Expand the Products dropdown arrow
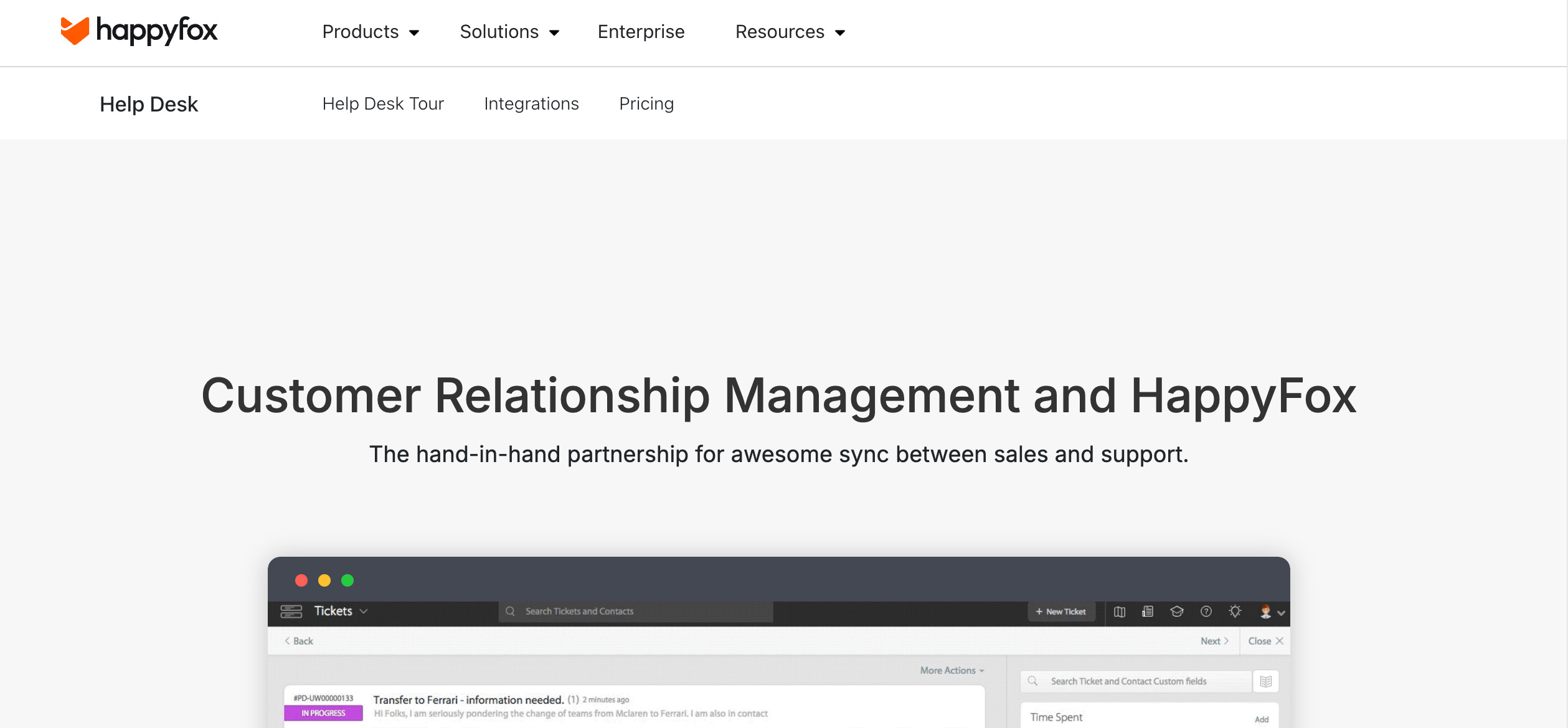 pos(414,33)
